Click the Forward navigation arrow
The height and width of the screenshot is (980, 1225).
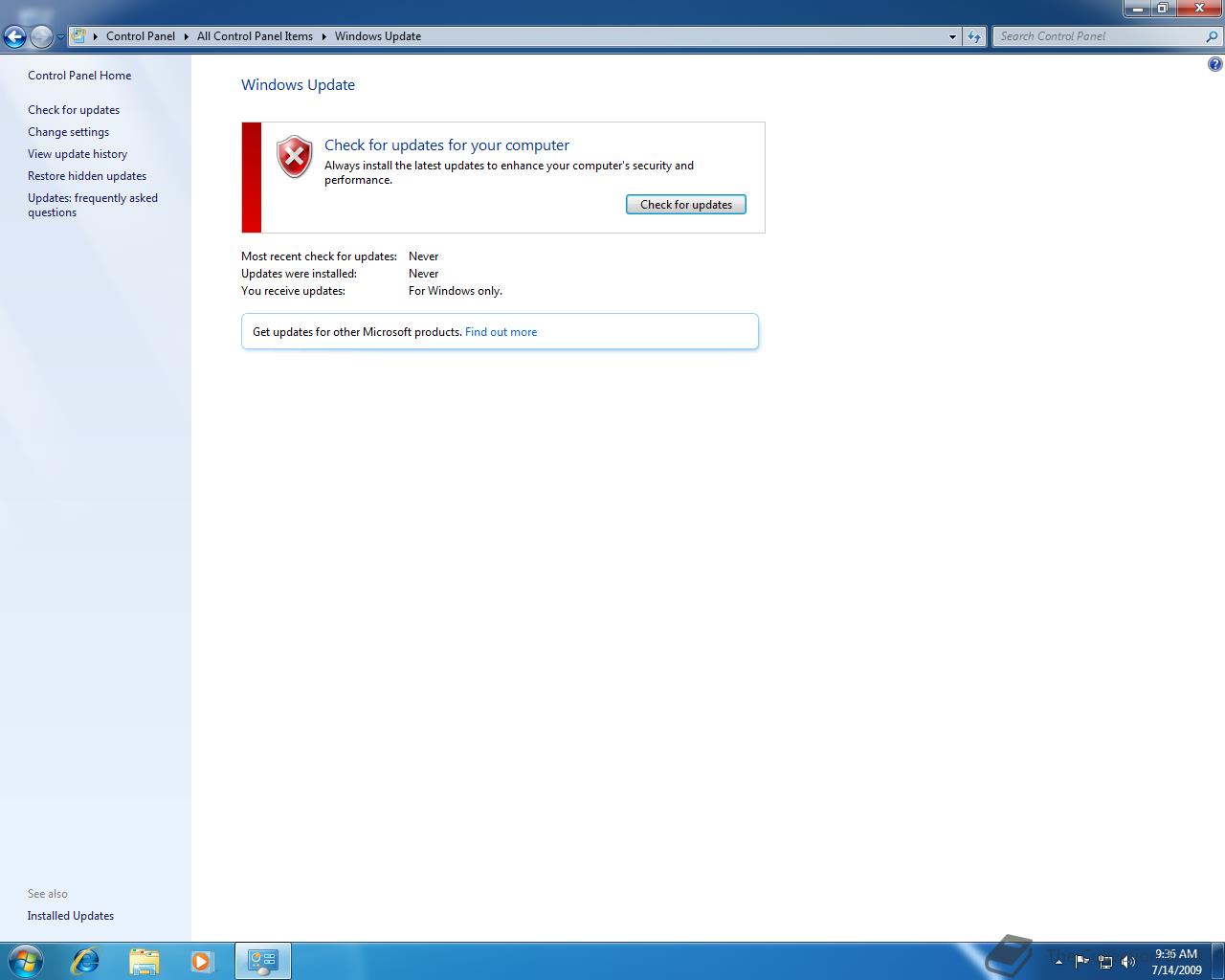(x=41, y=36)
